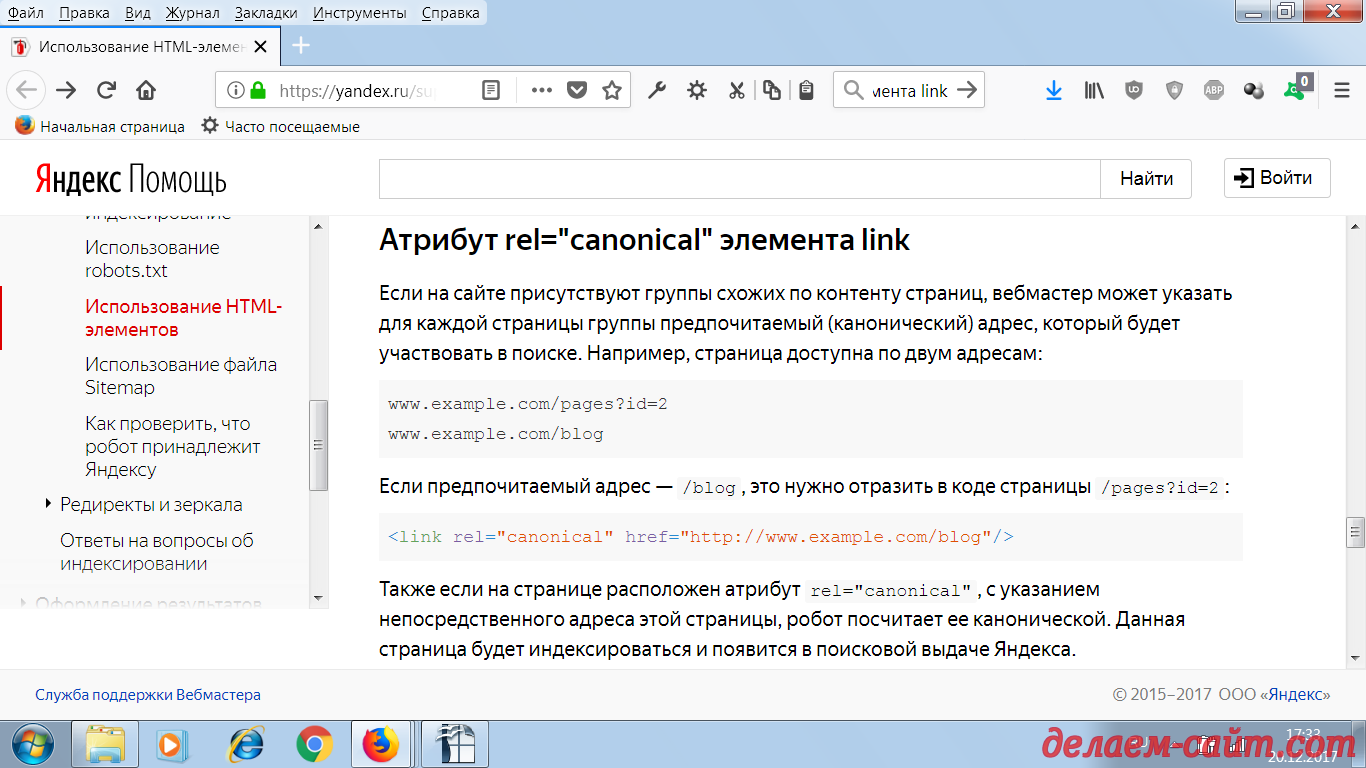Click the paste clipboard toolbar icon
The width and height of the screenshot is (1366, 768).
(806, 90)
